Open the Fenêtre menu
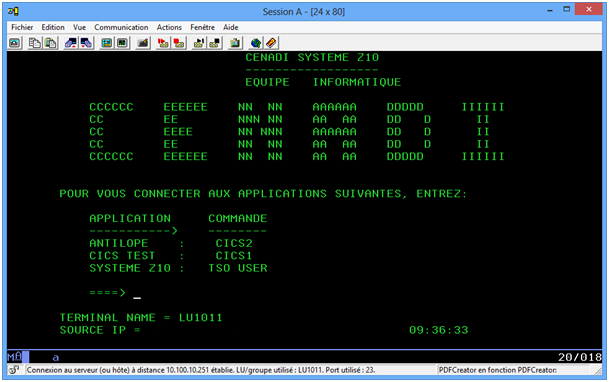 click(202, 27)
